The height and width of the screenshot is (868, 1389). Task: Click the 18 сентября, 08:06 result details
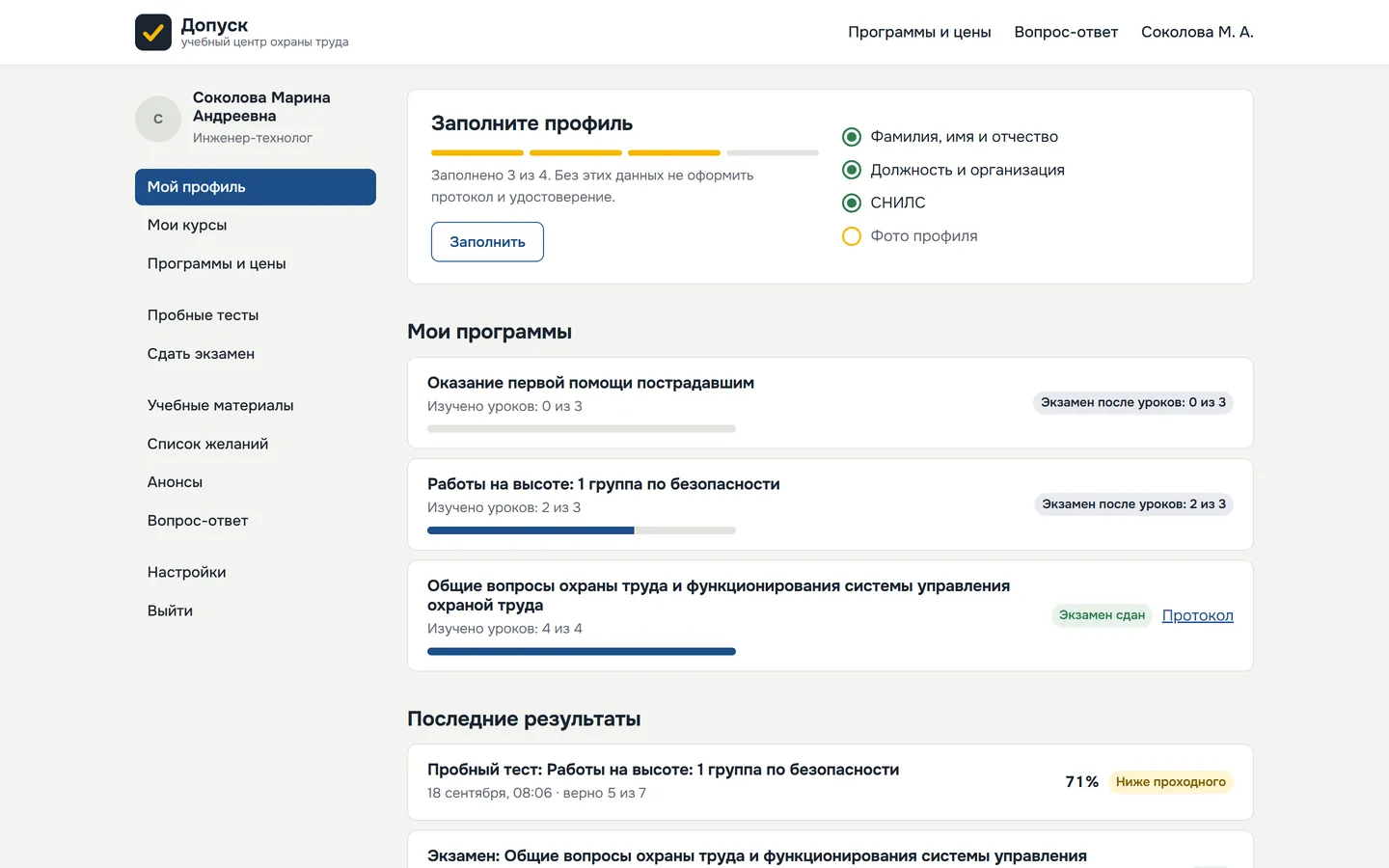pos(536,793)
